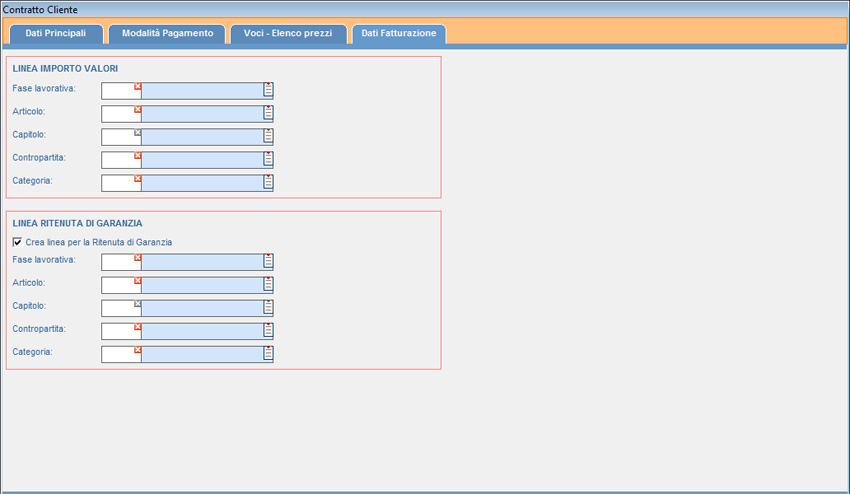The image size is (850, 494).
Task: Clear Contropartita in Linea Importo Valori
Action: [138, 156]
